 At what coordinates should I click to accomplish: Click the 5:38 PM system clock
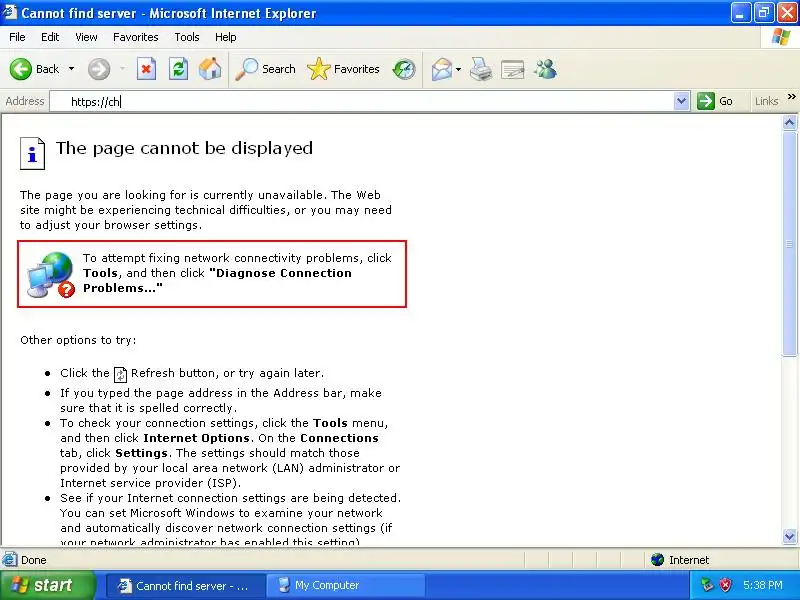point(762,585)
